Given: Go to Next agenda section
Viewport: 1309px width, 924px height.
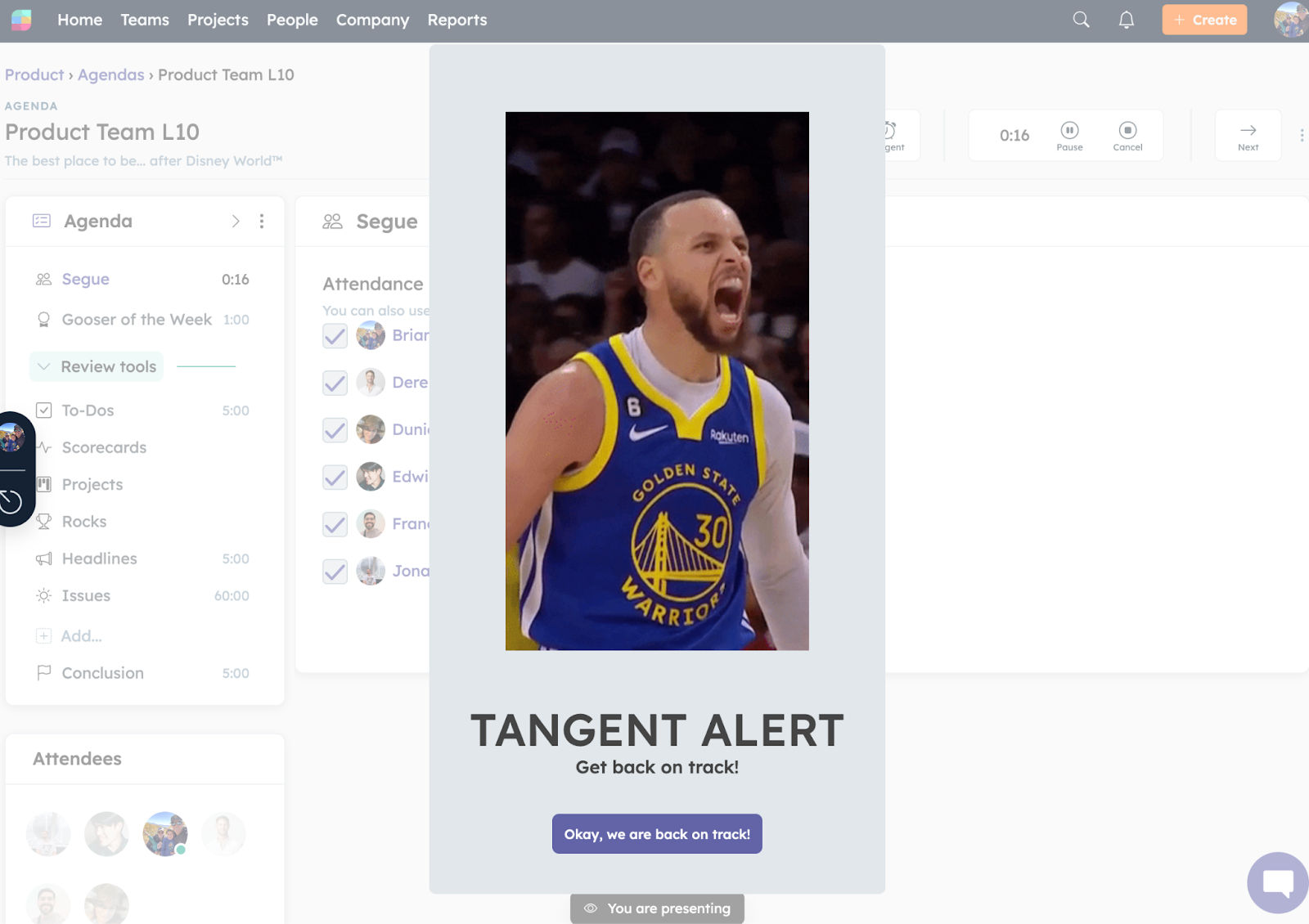Looking at the screenshot, I should (1248, 136).
